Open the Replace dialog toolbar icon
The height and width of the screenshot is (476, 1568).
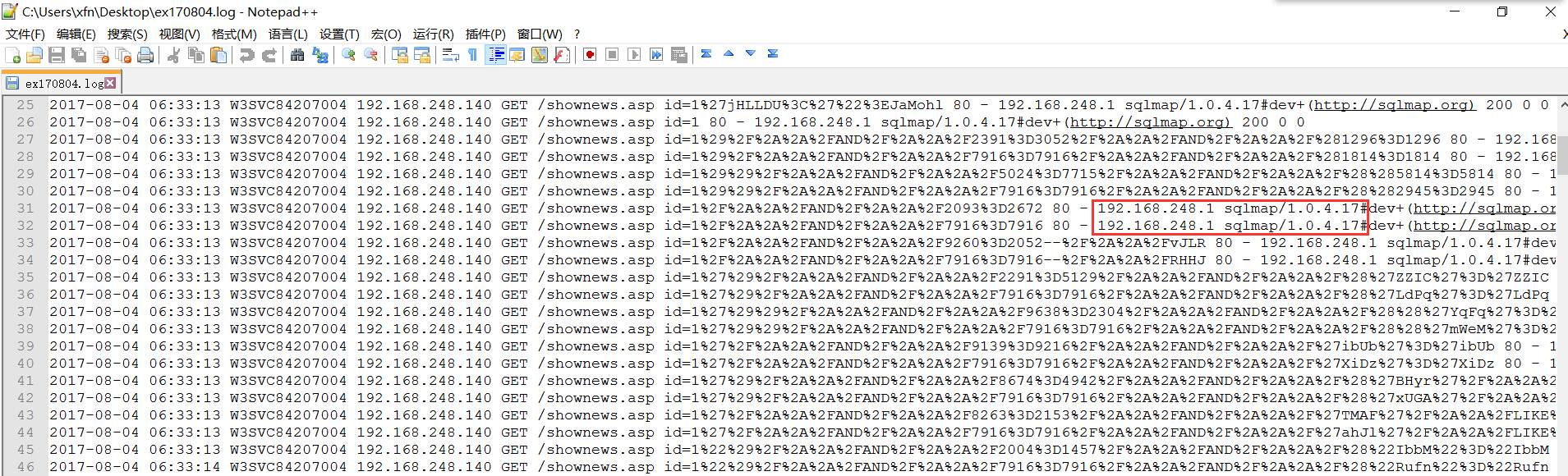[320, 55]
